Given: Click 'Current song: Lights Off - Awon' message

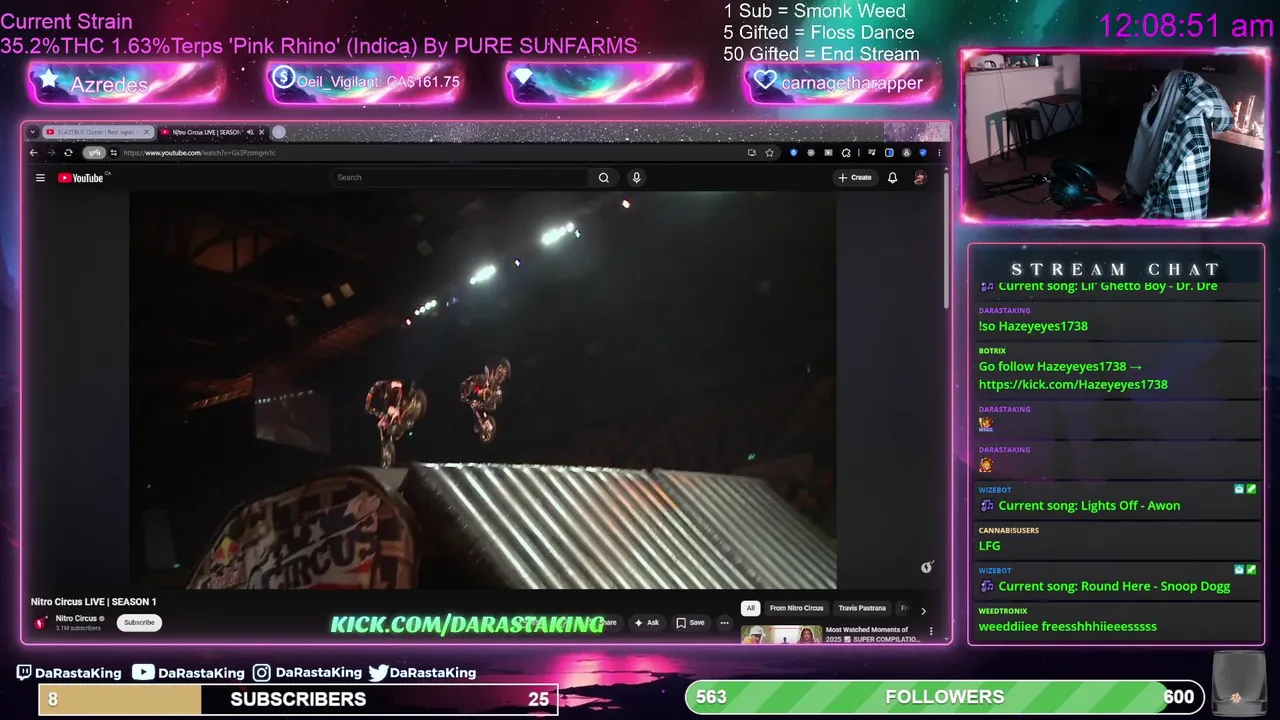Looking at the screenshot, I should coord(1089,505).
